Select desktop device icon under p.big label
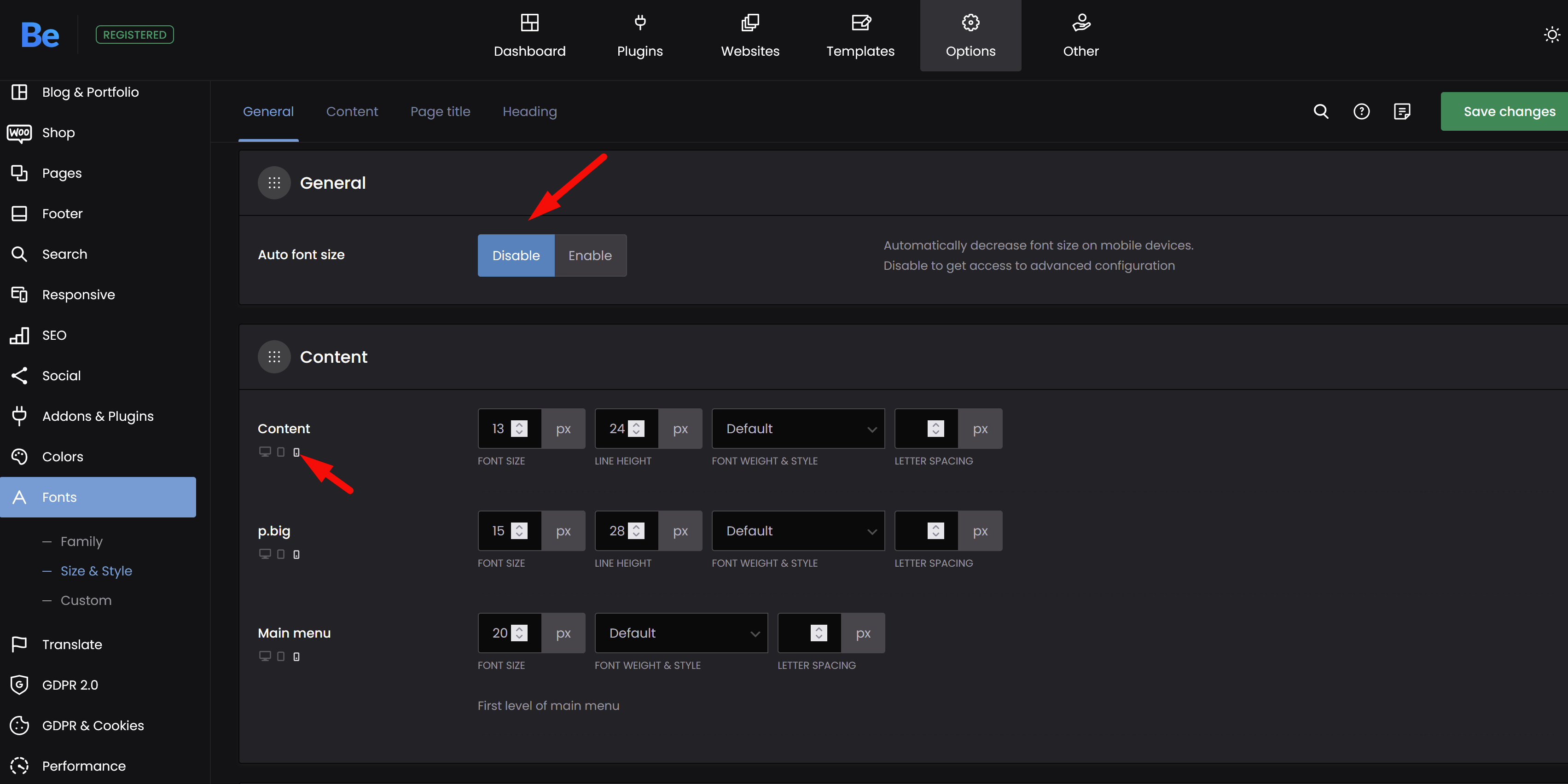 tap(265, 554)
